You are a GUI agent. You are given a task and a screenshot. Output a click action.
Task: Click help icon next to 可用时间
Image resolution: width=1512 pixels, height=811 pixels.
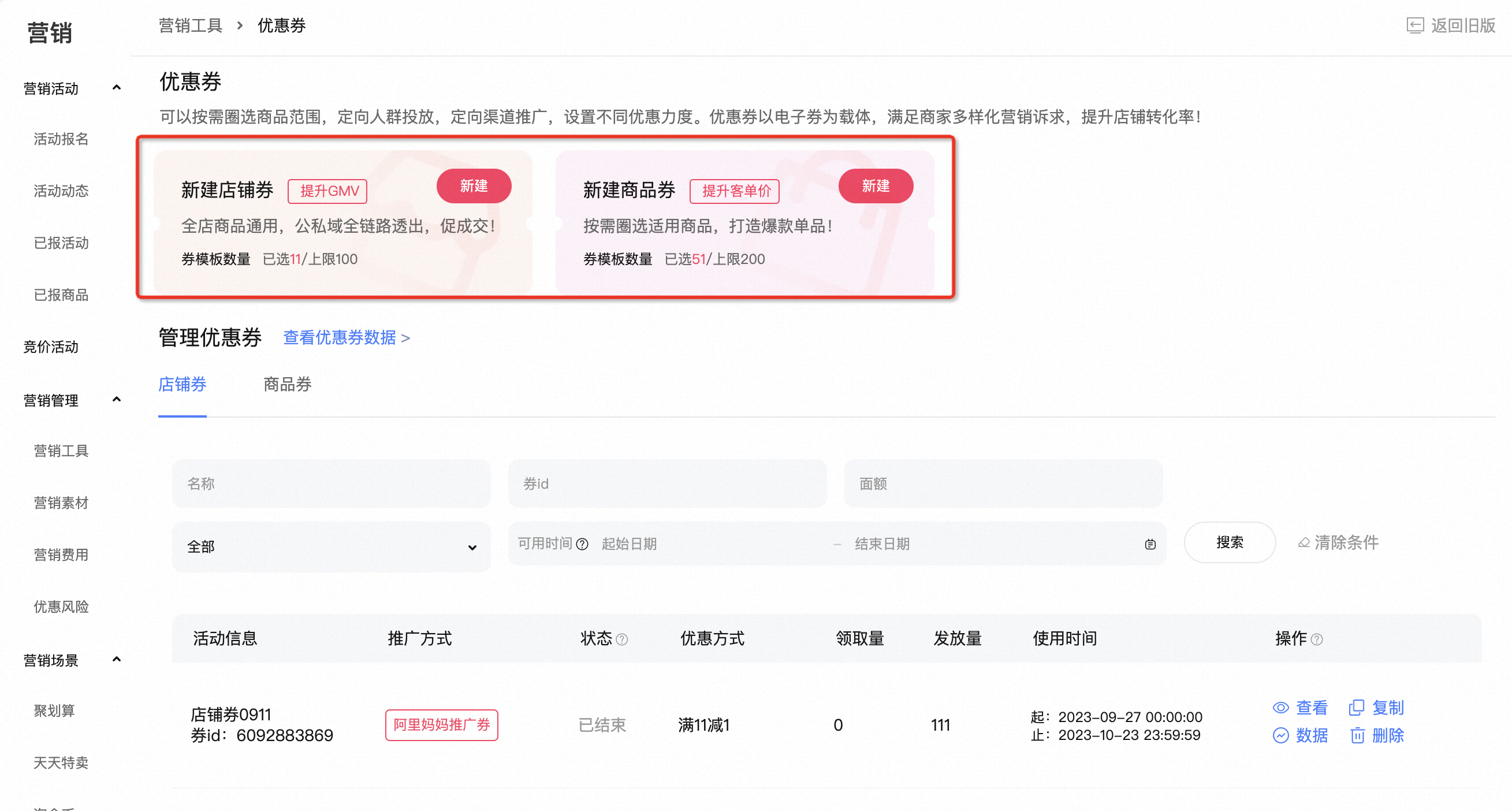pyautogui.click(x=582, y=544)
